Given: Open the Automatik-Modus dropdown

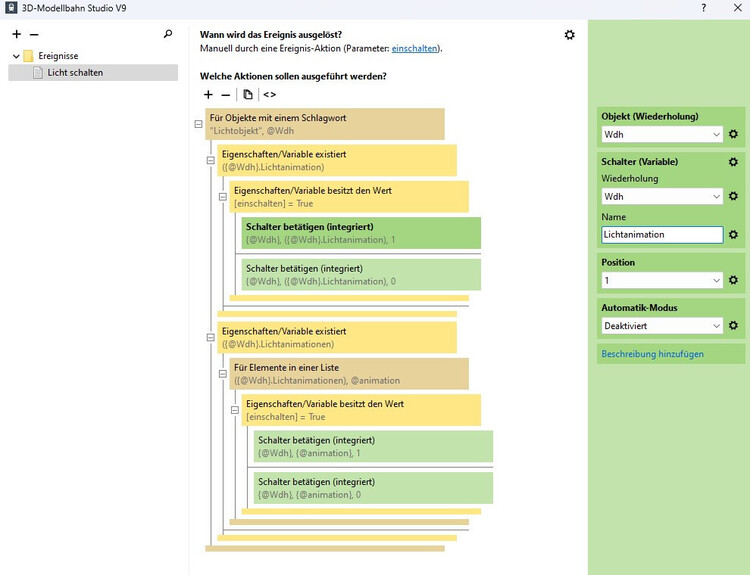Looking at the screenshot, I should pos(661,325).
